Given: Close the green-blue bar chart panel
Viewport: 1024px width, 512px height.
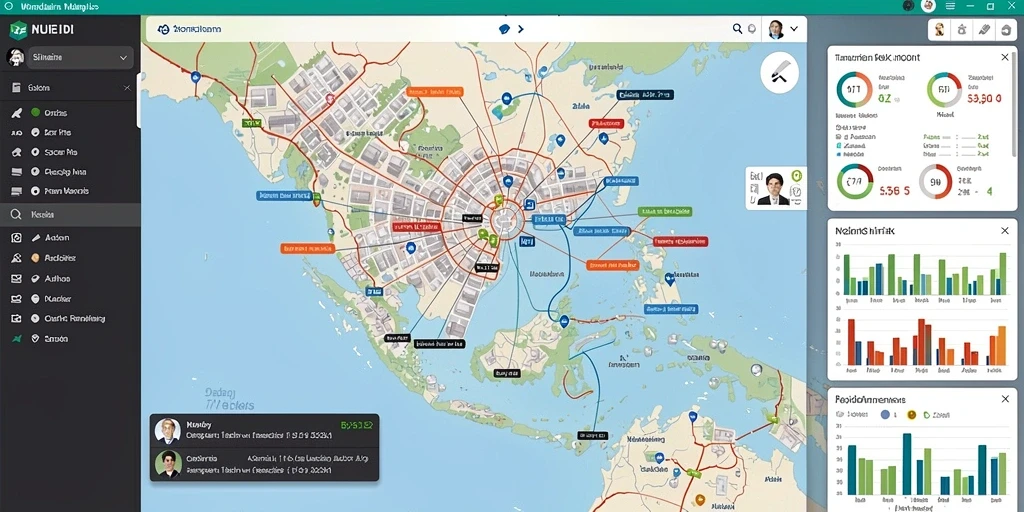Looking at the screenshot, I should pyautogui.click(x=1004, y=231).
